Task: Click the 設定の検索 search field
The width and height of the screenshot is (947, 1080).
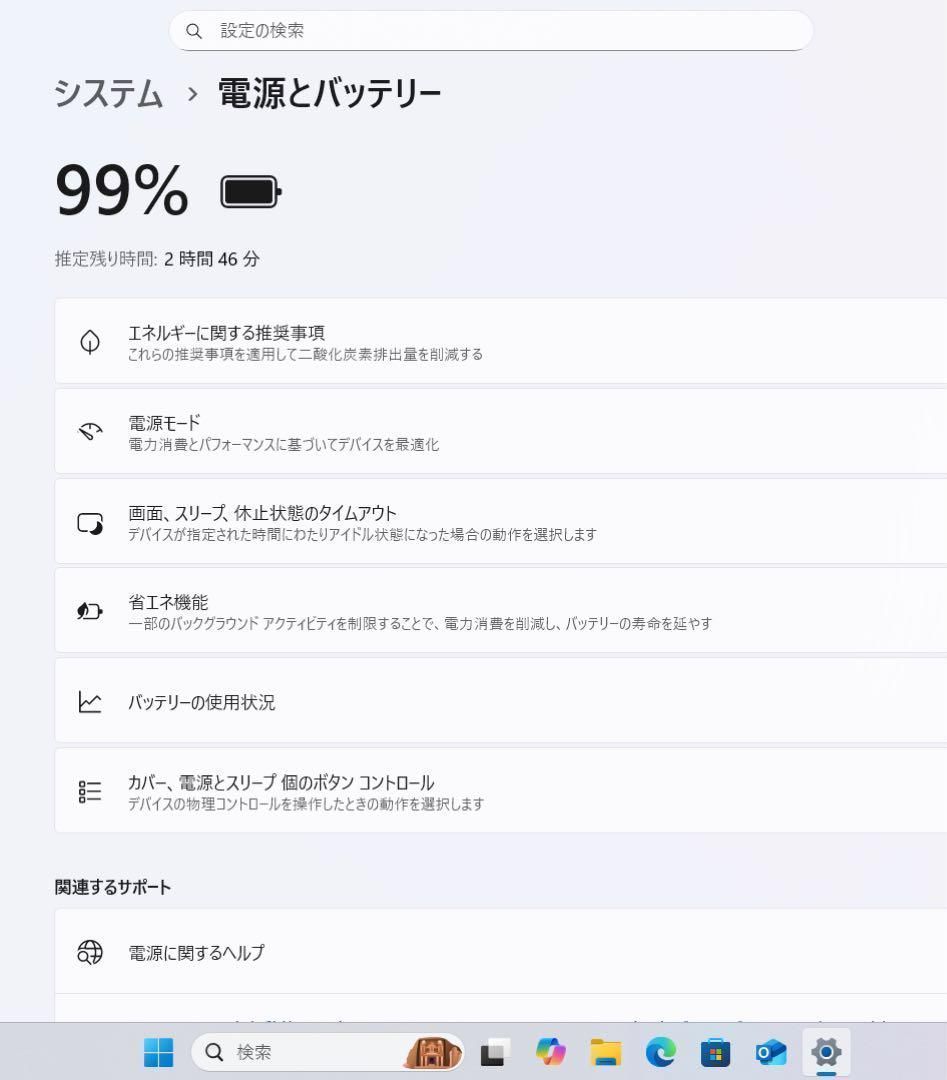Action: (x=490, y=31)
